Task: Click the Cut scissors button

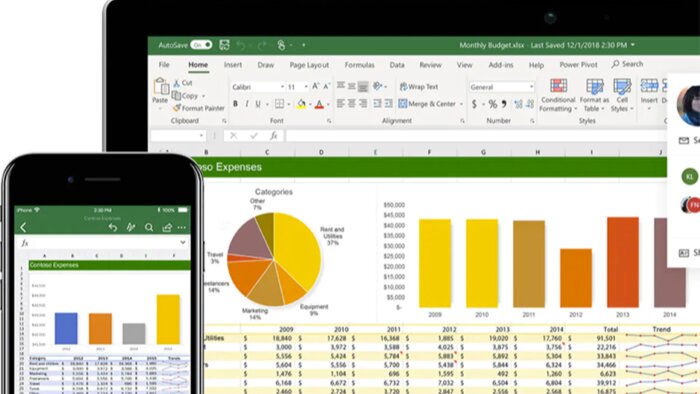Action: [183, 83]
